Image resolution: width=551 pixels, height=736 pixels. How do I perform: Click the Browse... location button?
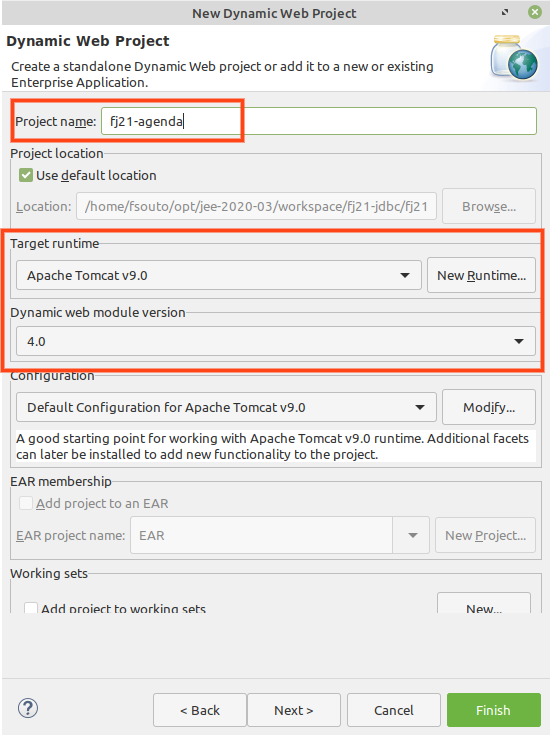pos(489,207)
